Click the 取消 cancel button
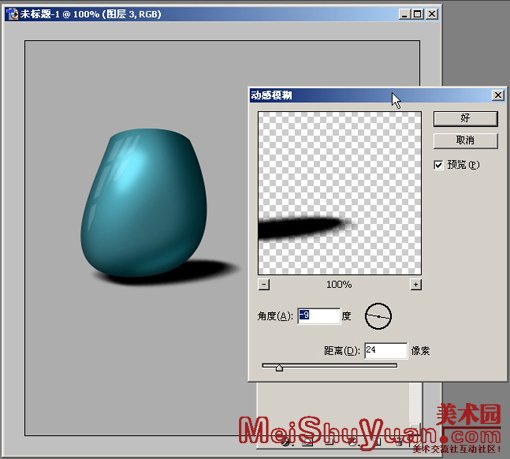This screenshot has width=510, height=459. pos(465,140)
